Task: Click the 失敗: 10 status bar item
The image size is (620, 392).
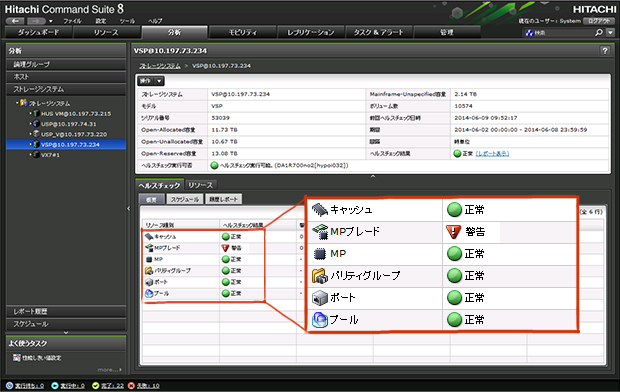Action: (x=144, y=385)
